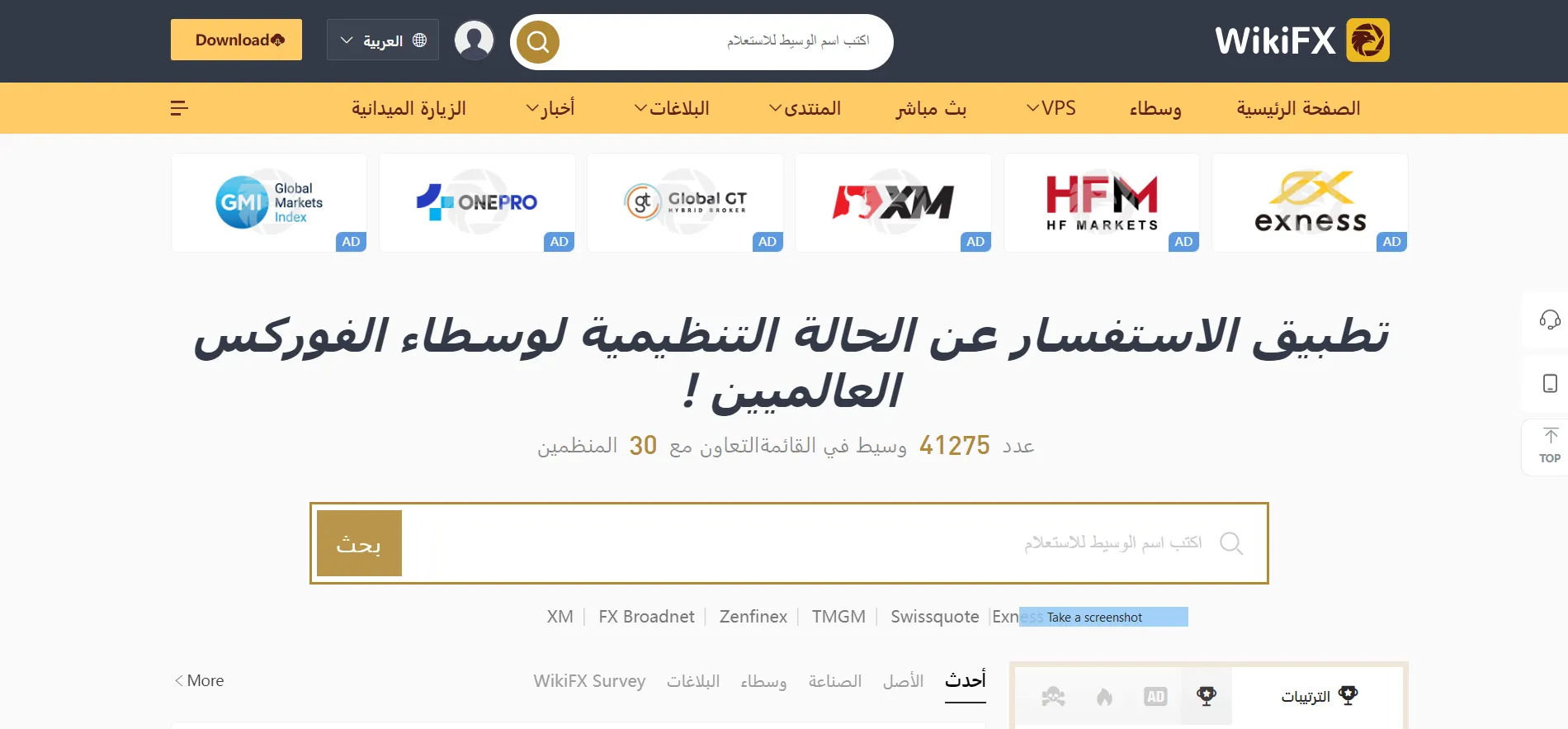Viewport: 1568px width, 729px height.
Task: Select the skull blacklist ranking icon
Action: (1053, 697)
